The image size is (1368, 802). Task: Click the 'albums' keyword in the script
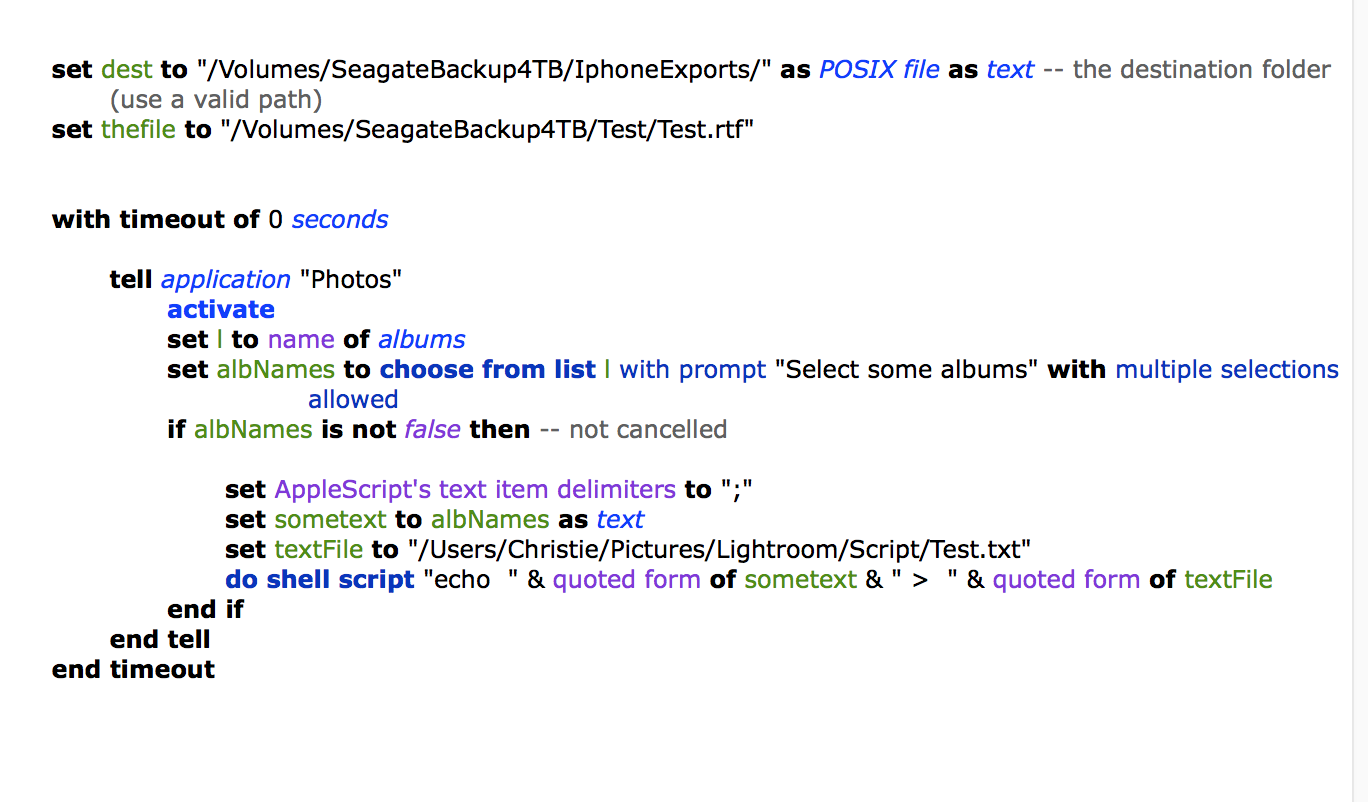421,340
